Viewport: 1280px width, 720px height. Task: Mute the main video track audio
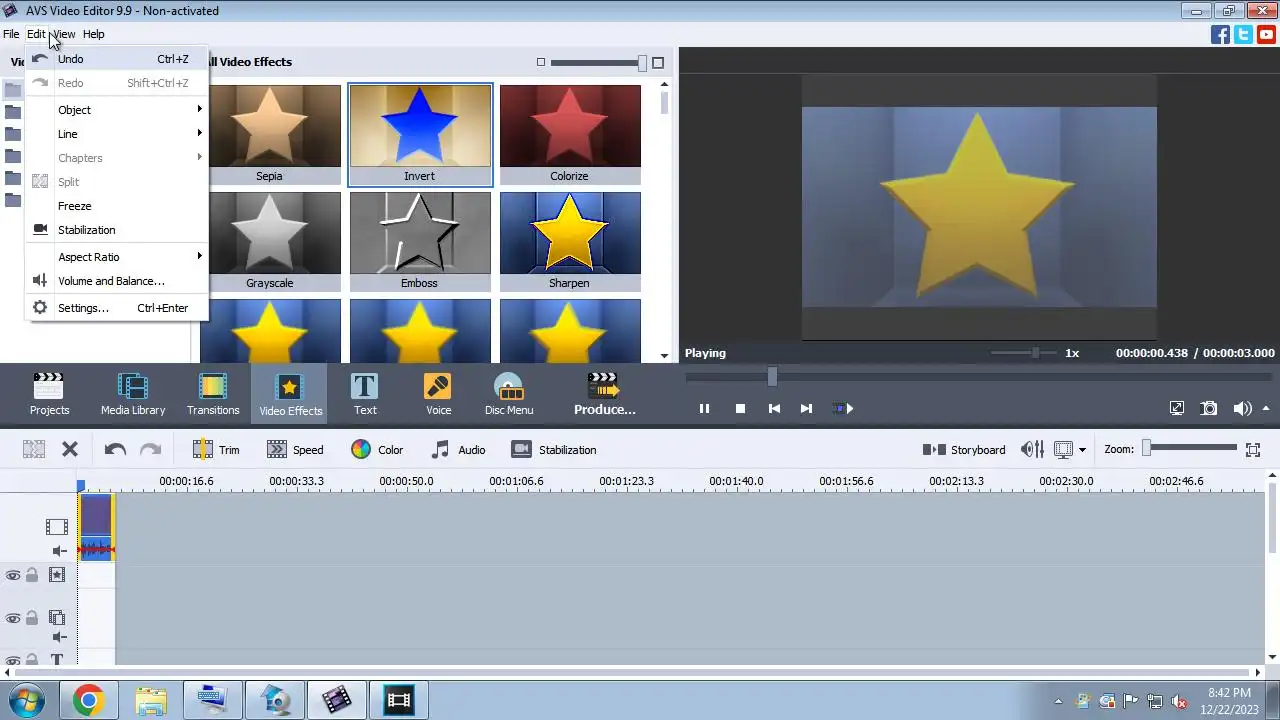point(58,551)
